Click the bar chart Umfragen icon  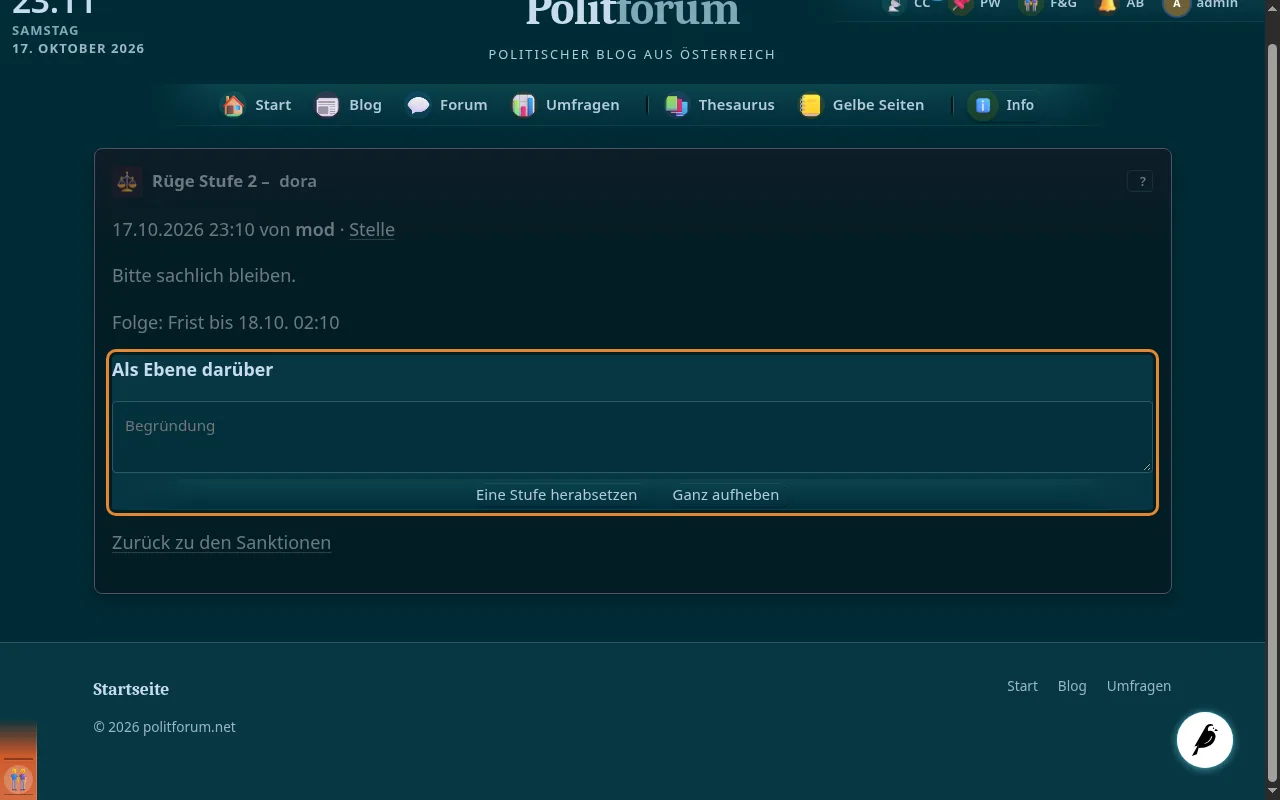tap(524, 105)
